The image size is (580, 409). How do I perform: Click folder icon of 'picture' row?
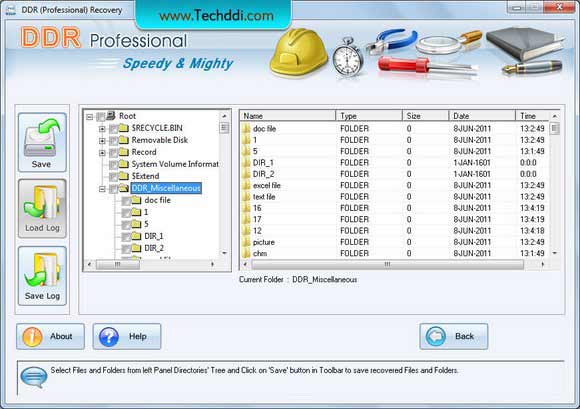[246, 242]
